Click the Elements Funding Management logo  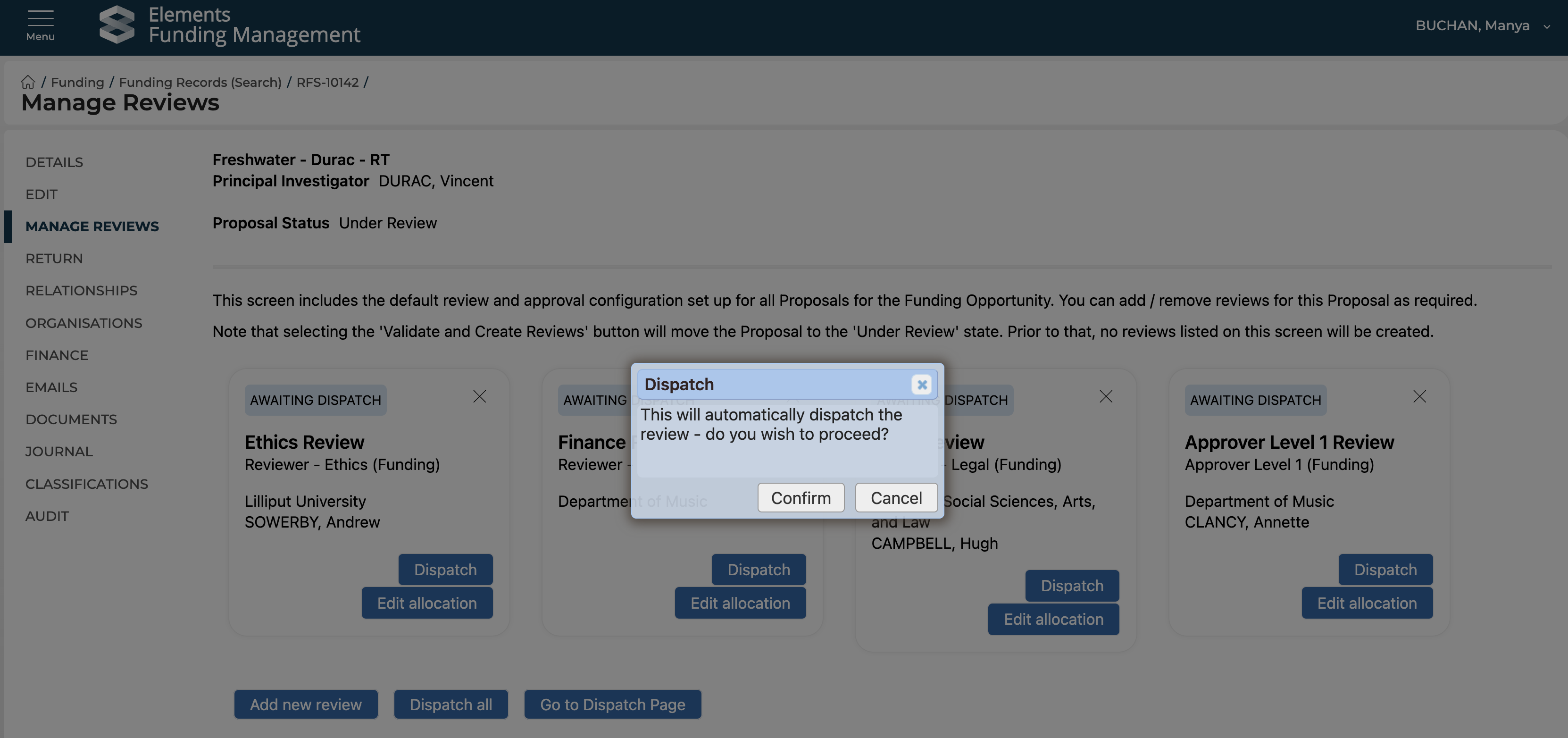[116, 25]
